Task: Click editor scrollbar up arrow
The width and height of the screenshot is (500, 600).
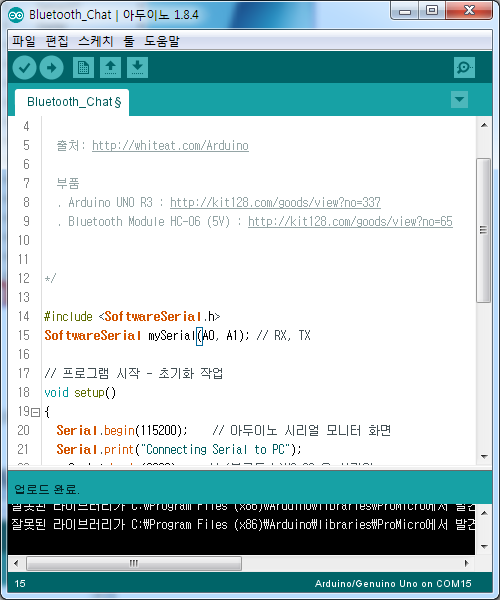Action: [x=484, y=125]
